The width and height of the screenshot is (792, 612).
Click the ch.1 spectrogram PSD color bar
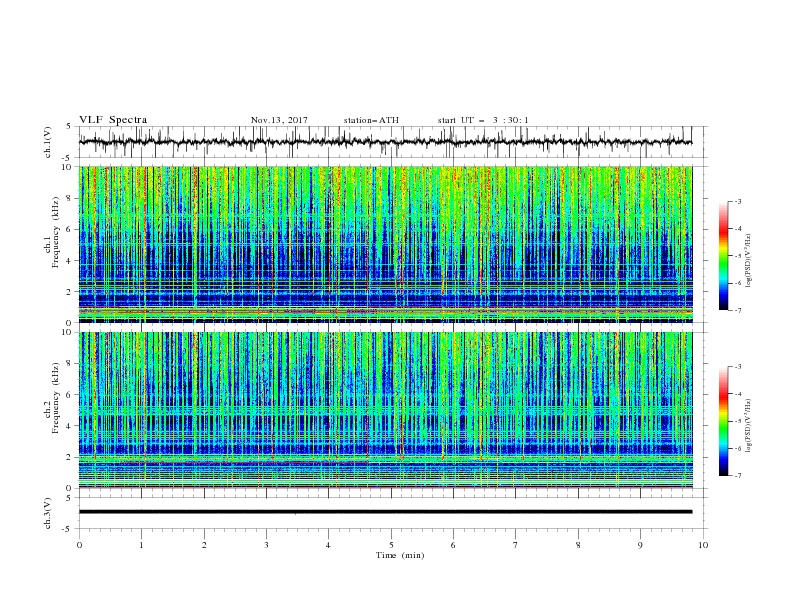click(724, 256)
